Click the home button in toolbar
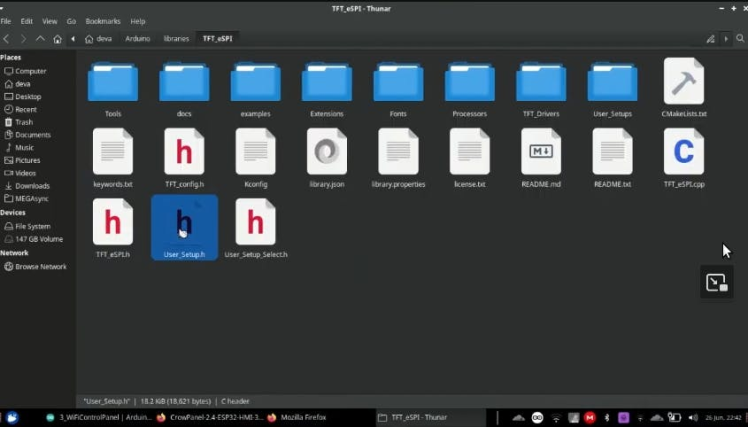This screenshot has width=748, height=427. click(x=57, y=39)
